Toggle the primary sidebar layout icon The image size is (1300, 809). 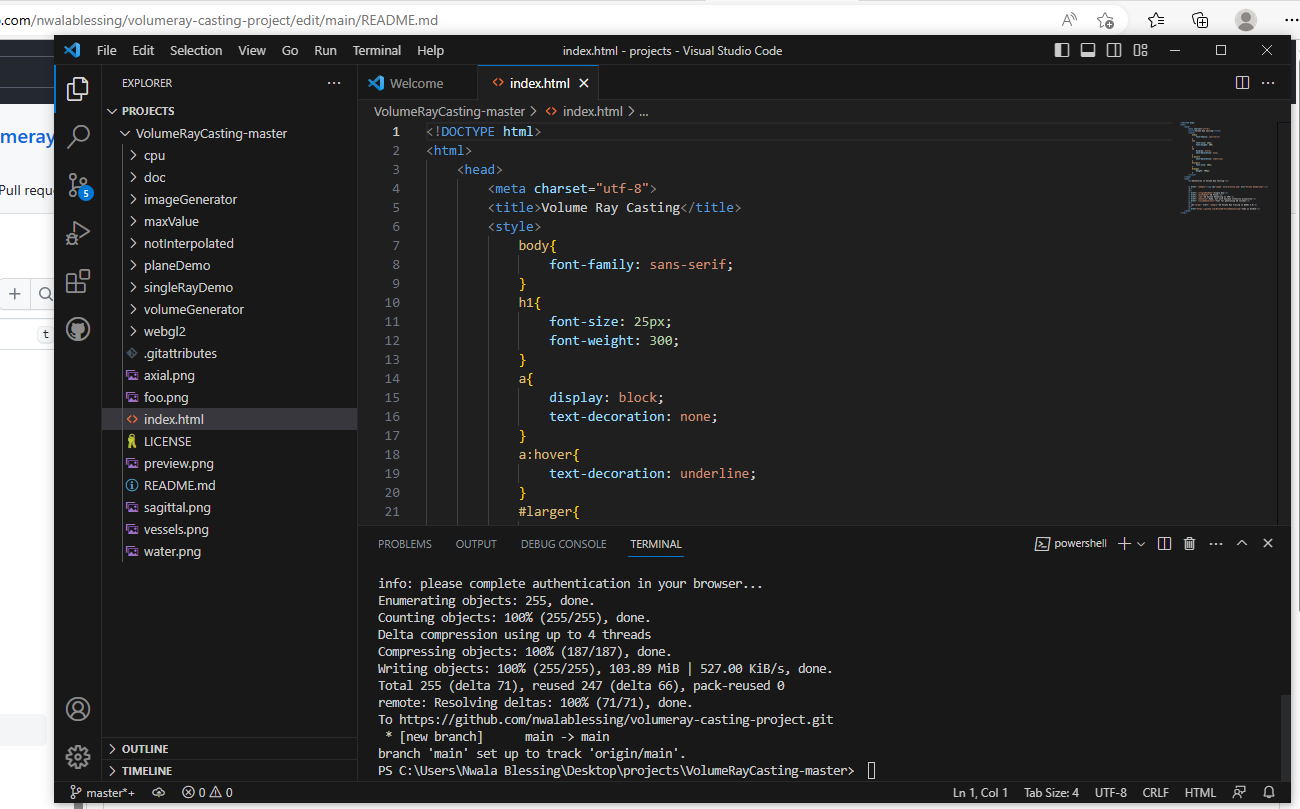pos(1061,49)
